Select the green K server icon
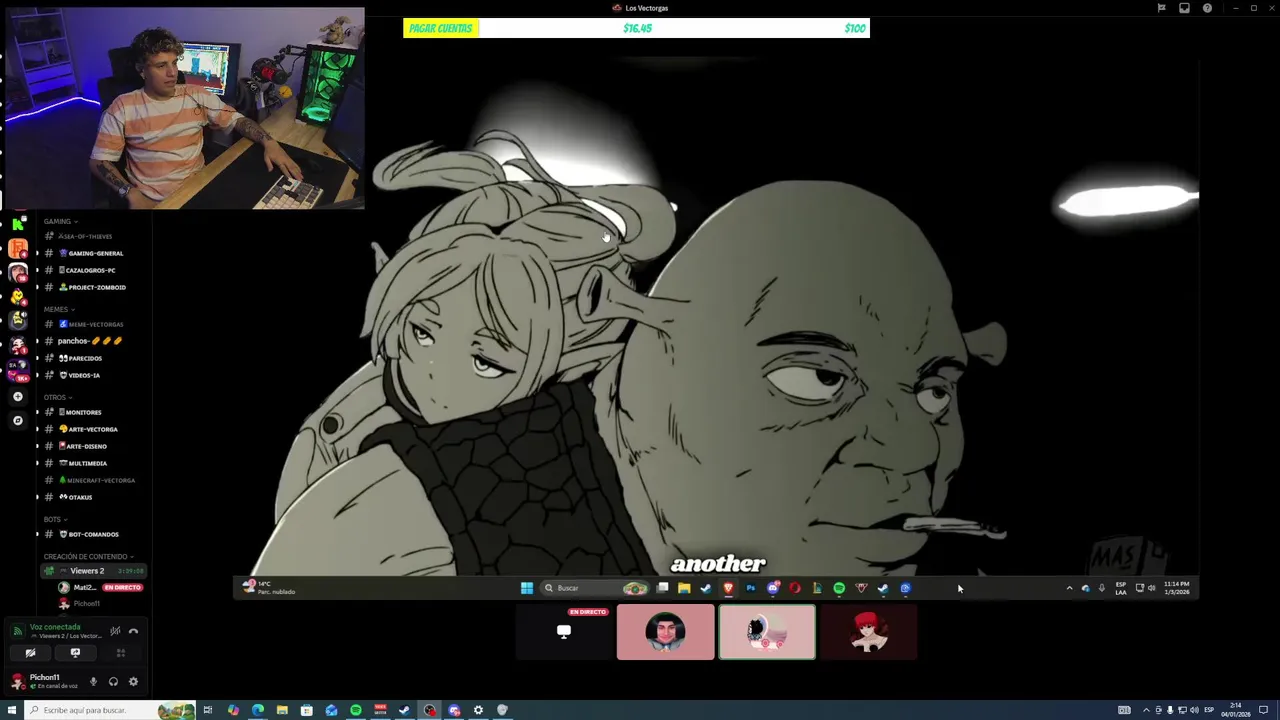1280x720 pixels. tap(18, 225)
